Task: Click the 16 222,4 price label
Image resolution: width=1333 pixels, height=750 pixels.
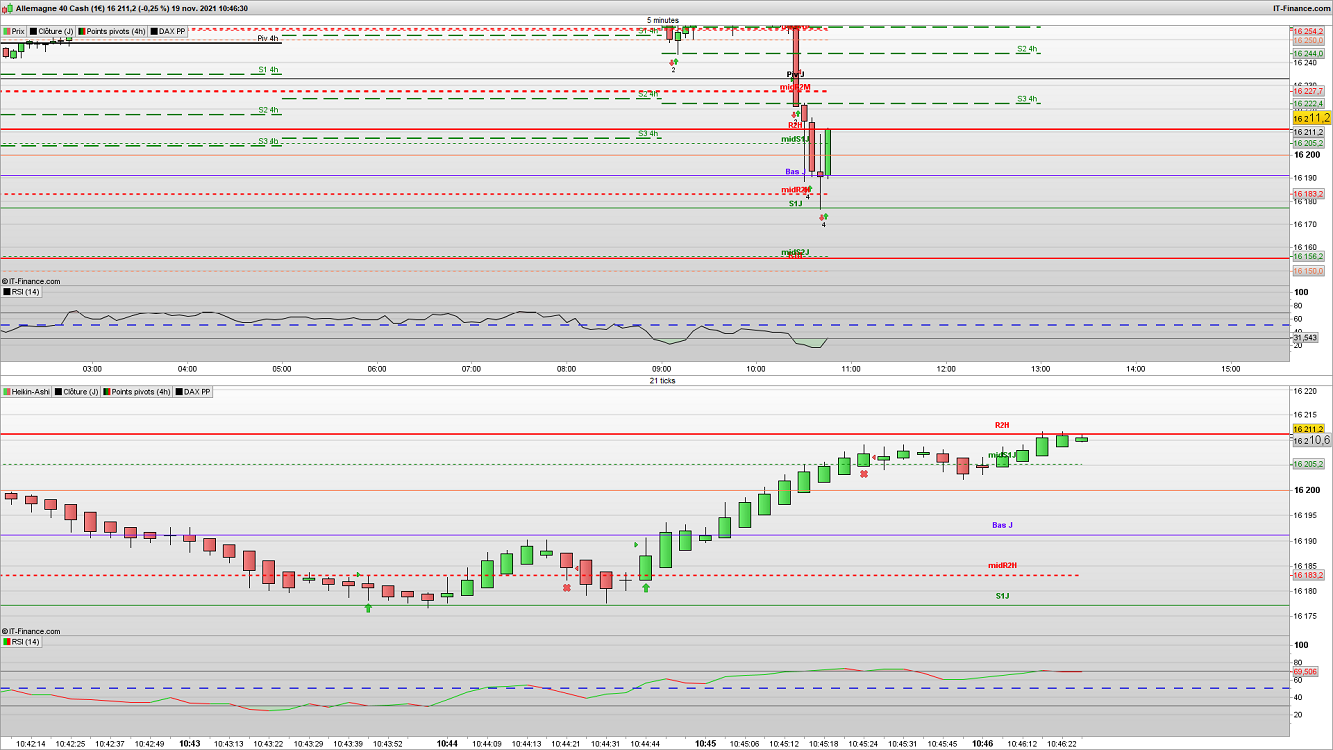Action: pyautogui.click(x=1309, y=103)
